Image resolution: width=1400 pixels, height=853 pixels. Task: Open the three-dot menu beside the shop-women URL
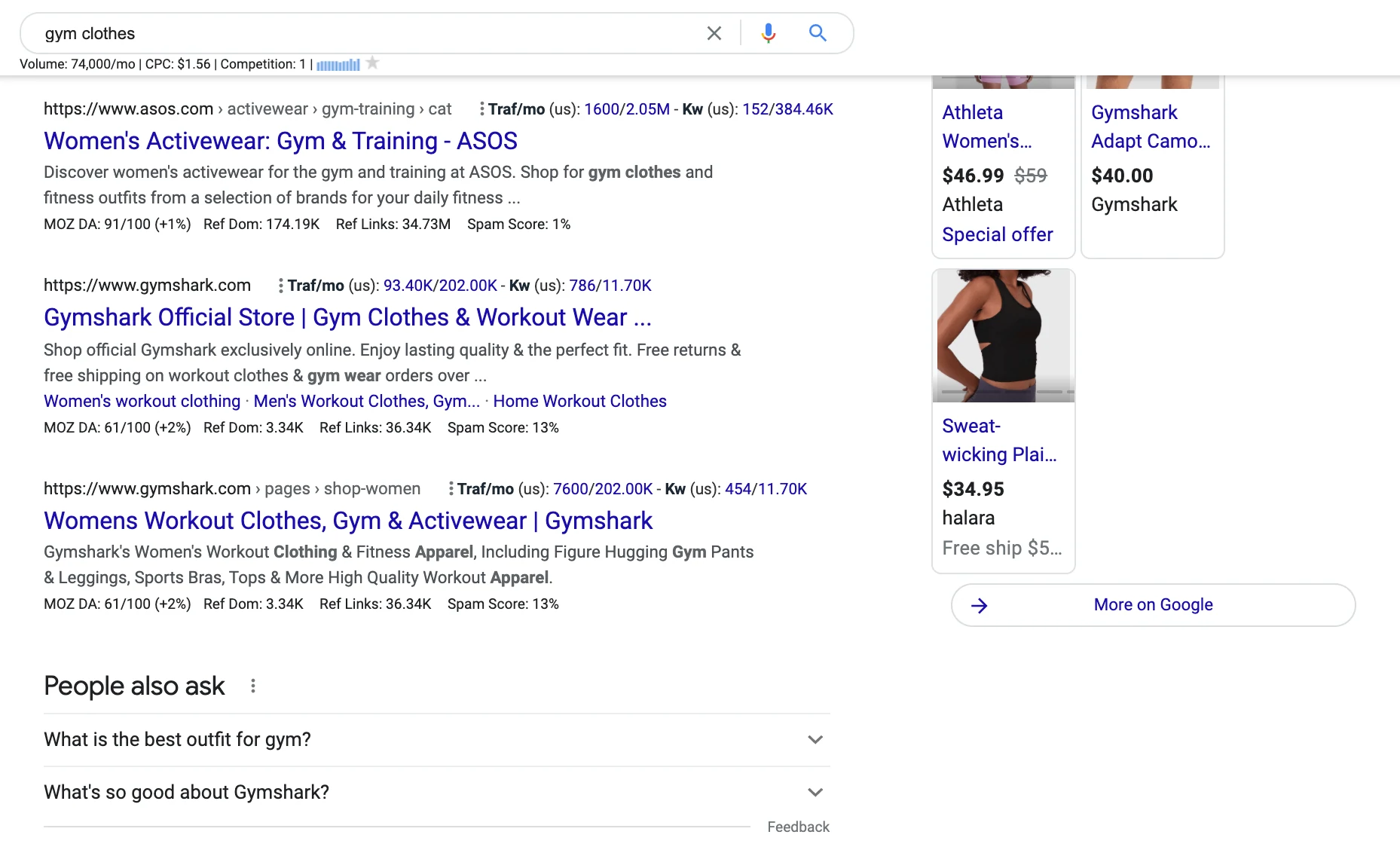point(451,489)
